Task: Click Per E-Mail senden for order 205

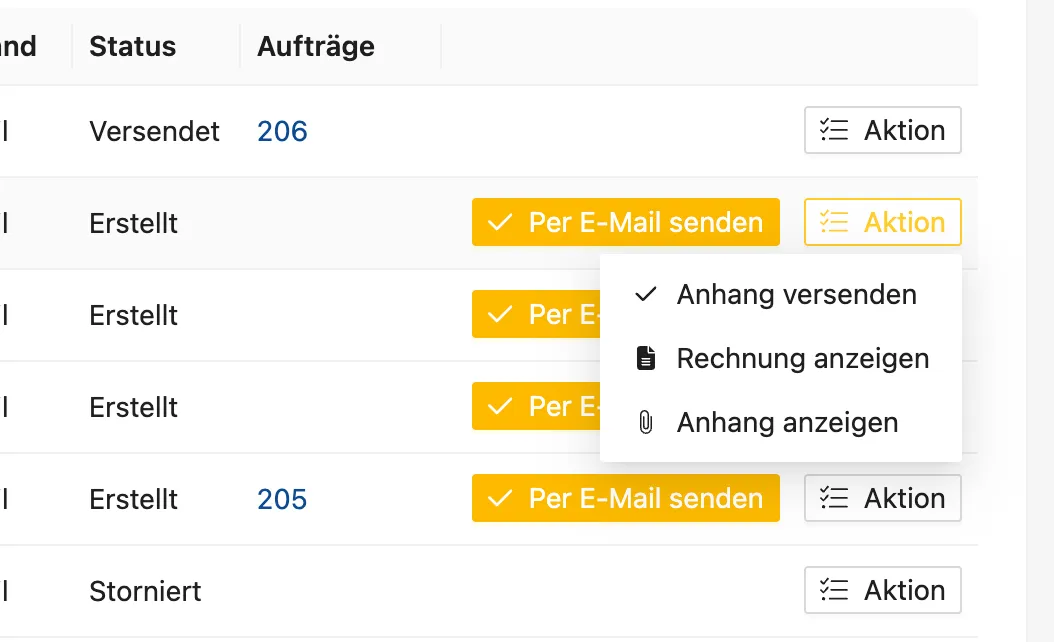Action: tap(626, 498)
